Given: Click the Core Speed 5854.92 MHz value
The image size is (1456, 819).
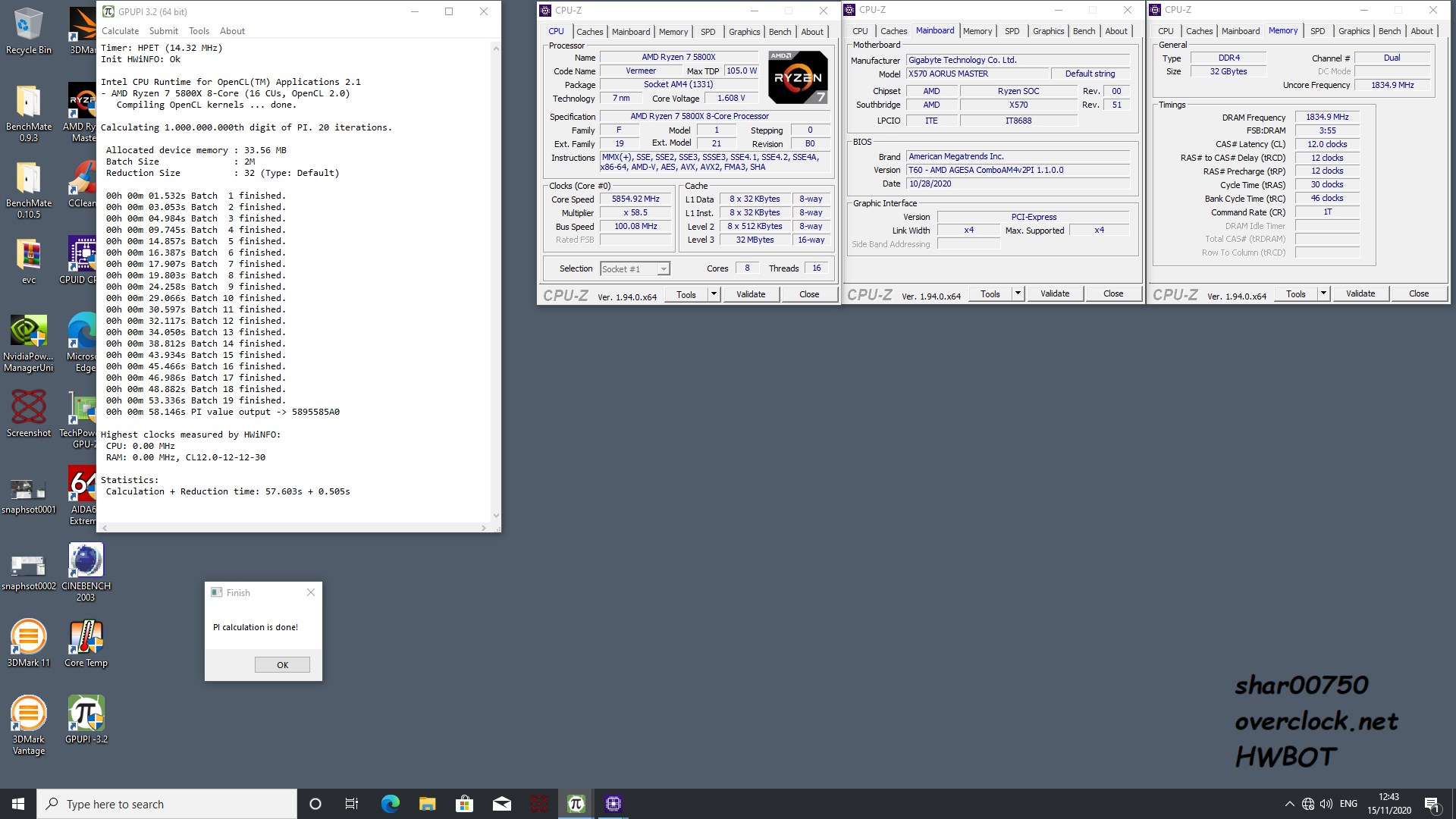Looking at the screenshot, I should [x=635, y=199].
